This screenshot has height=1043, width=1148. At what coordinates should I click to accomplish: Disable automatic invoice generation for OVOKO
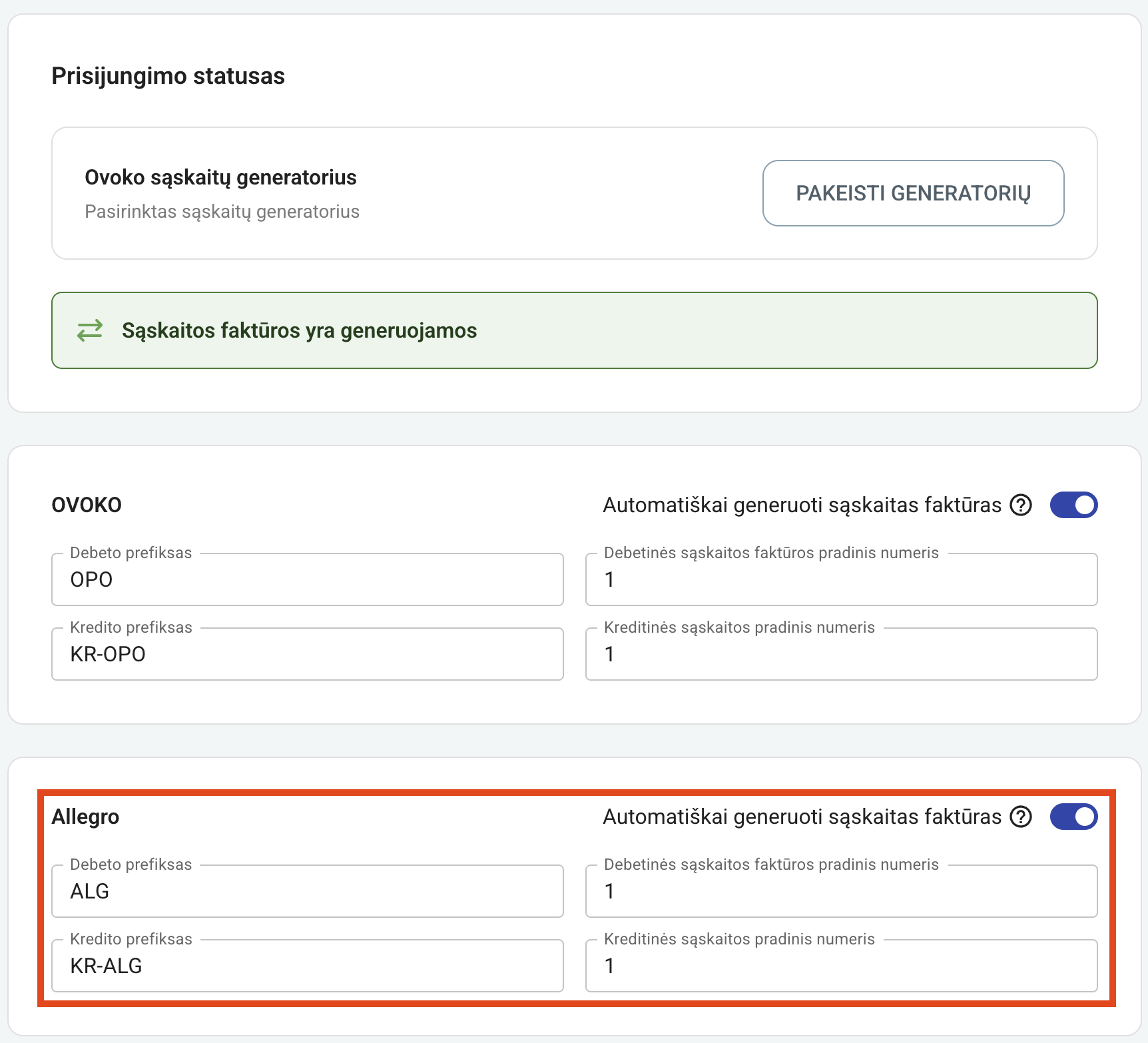[x=1073, y=506]
